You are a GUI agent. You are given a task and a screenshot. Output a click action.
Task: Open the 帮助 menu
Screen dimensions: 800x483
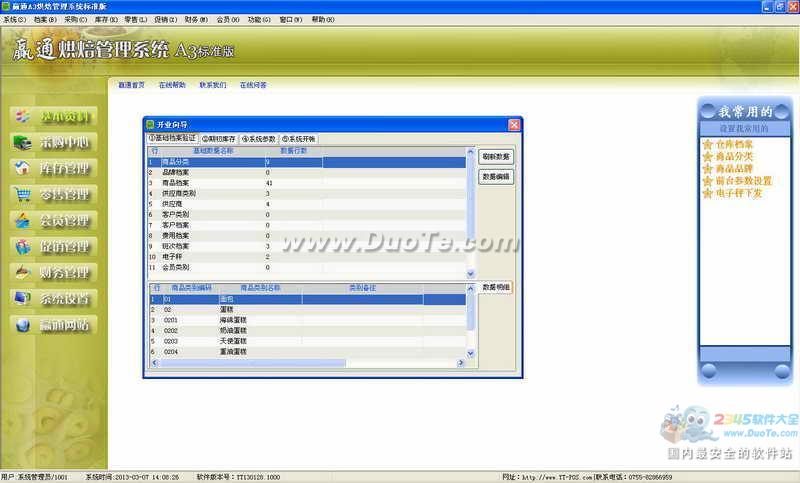[x=323, y=19]
